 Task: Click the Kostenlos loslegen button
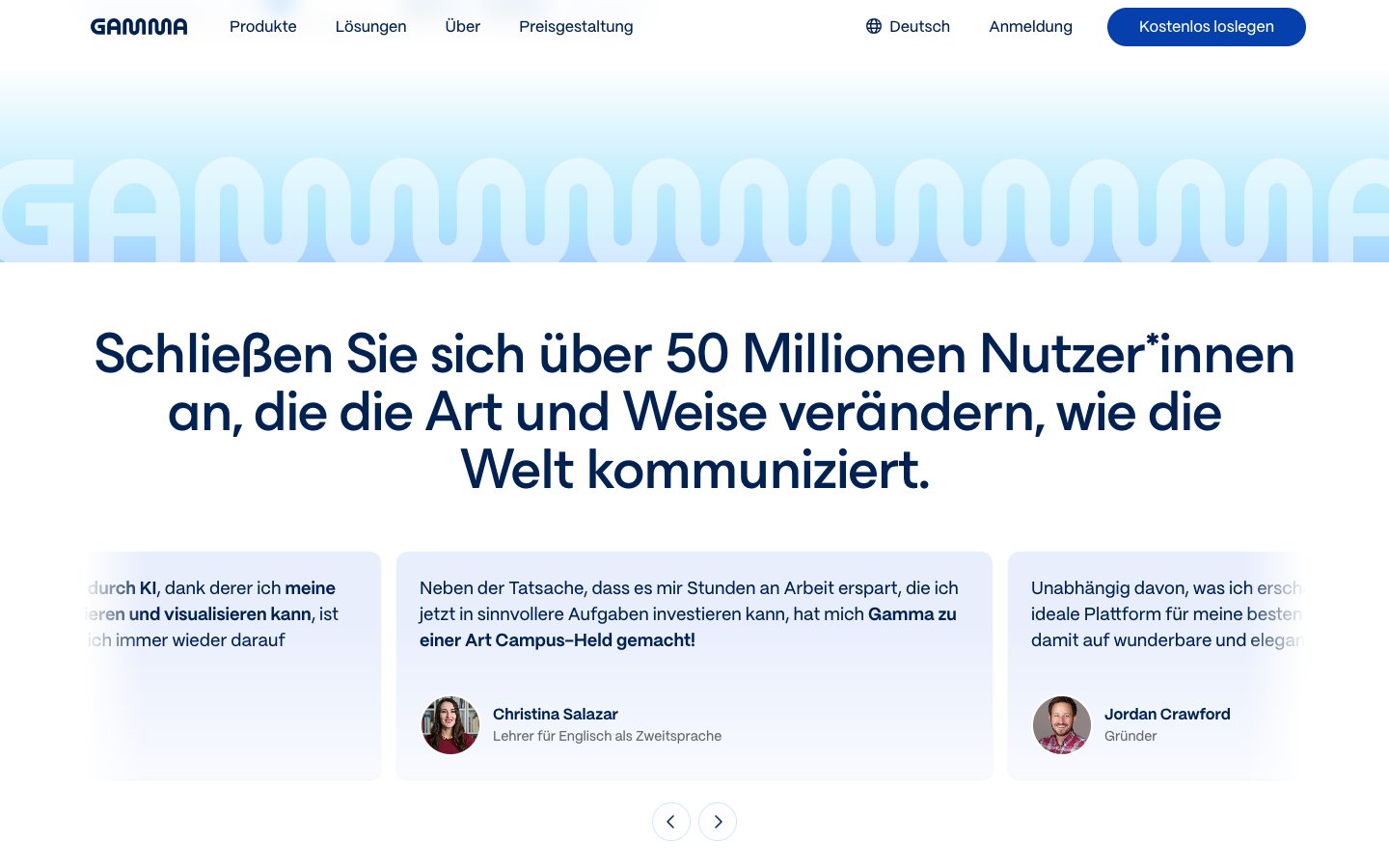[1206, 26]
